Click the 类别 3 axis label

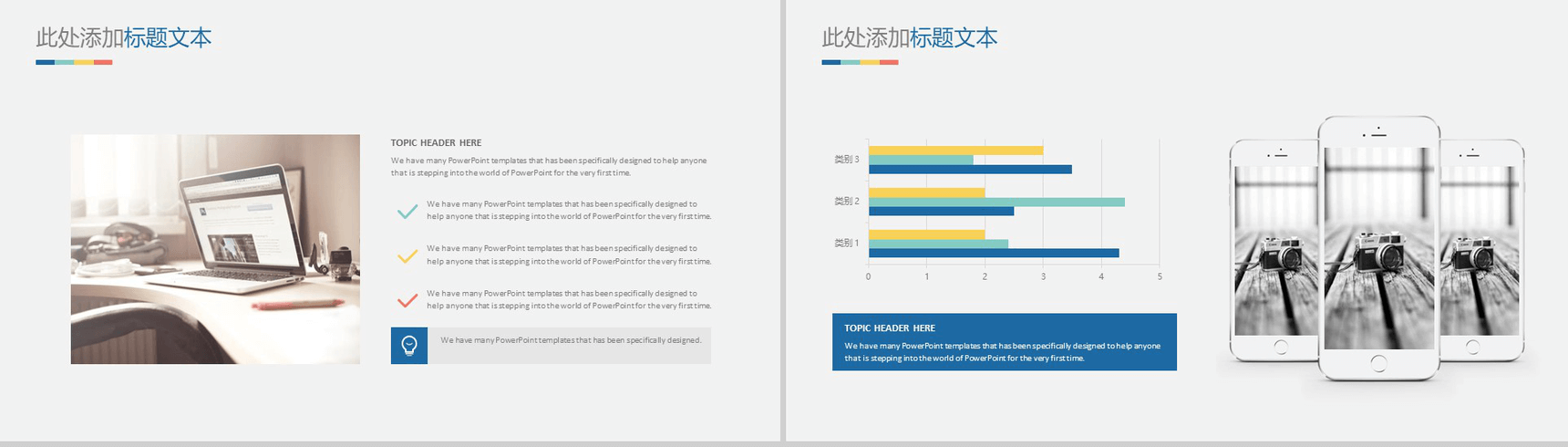click(x=846, y=160)
